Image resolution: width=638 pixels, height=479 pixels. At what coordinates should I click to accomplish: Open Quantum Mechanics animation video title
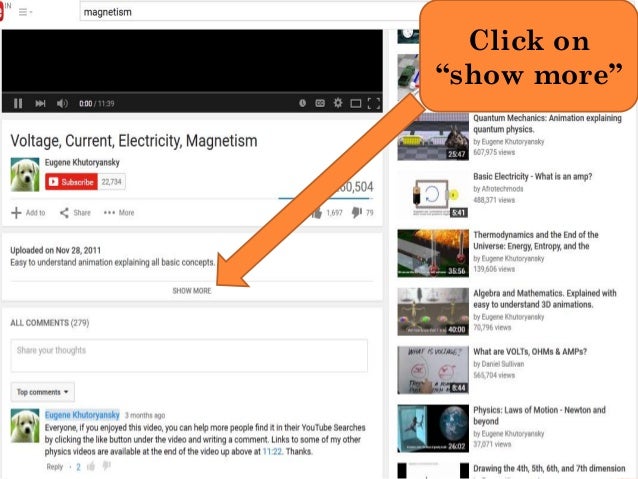click(547, 123)
